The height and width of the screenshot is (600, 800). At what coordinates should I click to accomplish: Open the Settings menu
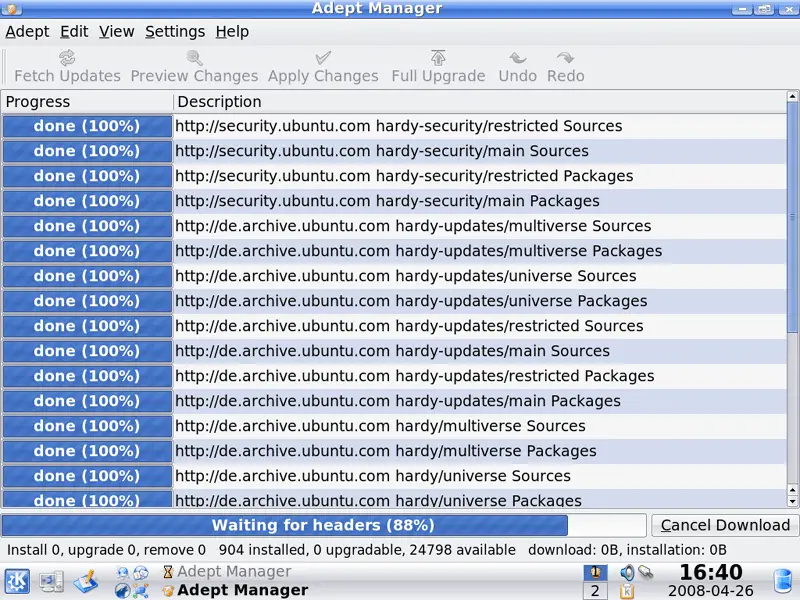pos(175,32)
